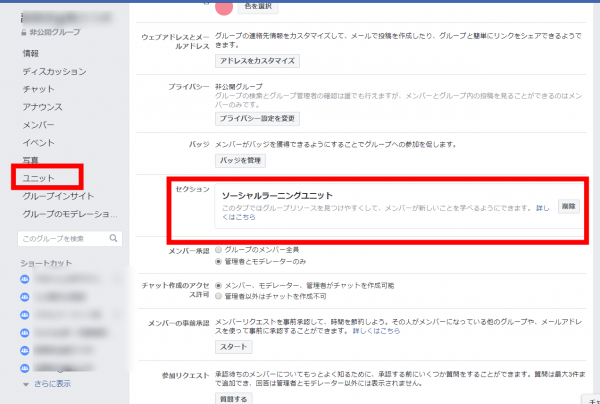Click the 色を選択 button
Image resolution: width=600 pixels, height=404 pixels.
(258, 7)
